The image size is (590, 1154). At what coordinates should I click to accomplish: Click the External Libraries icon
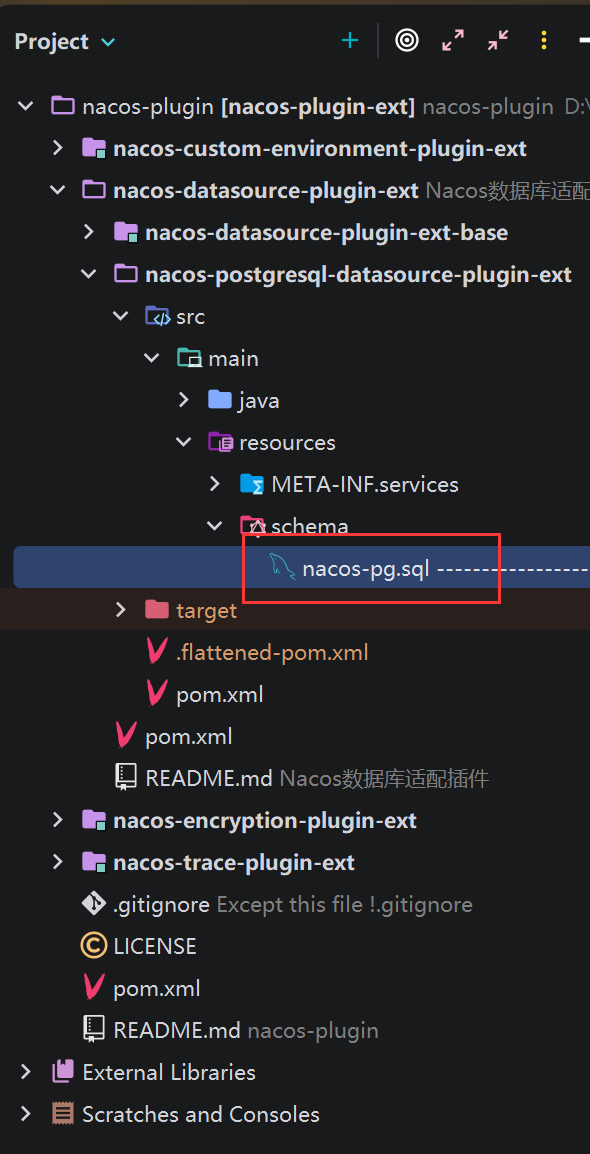[63, 1071]
